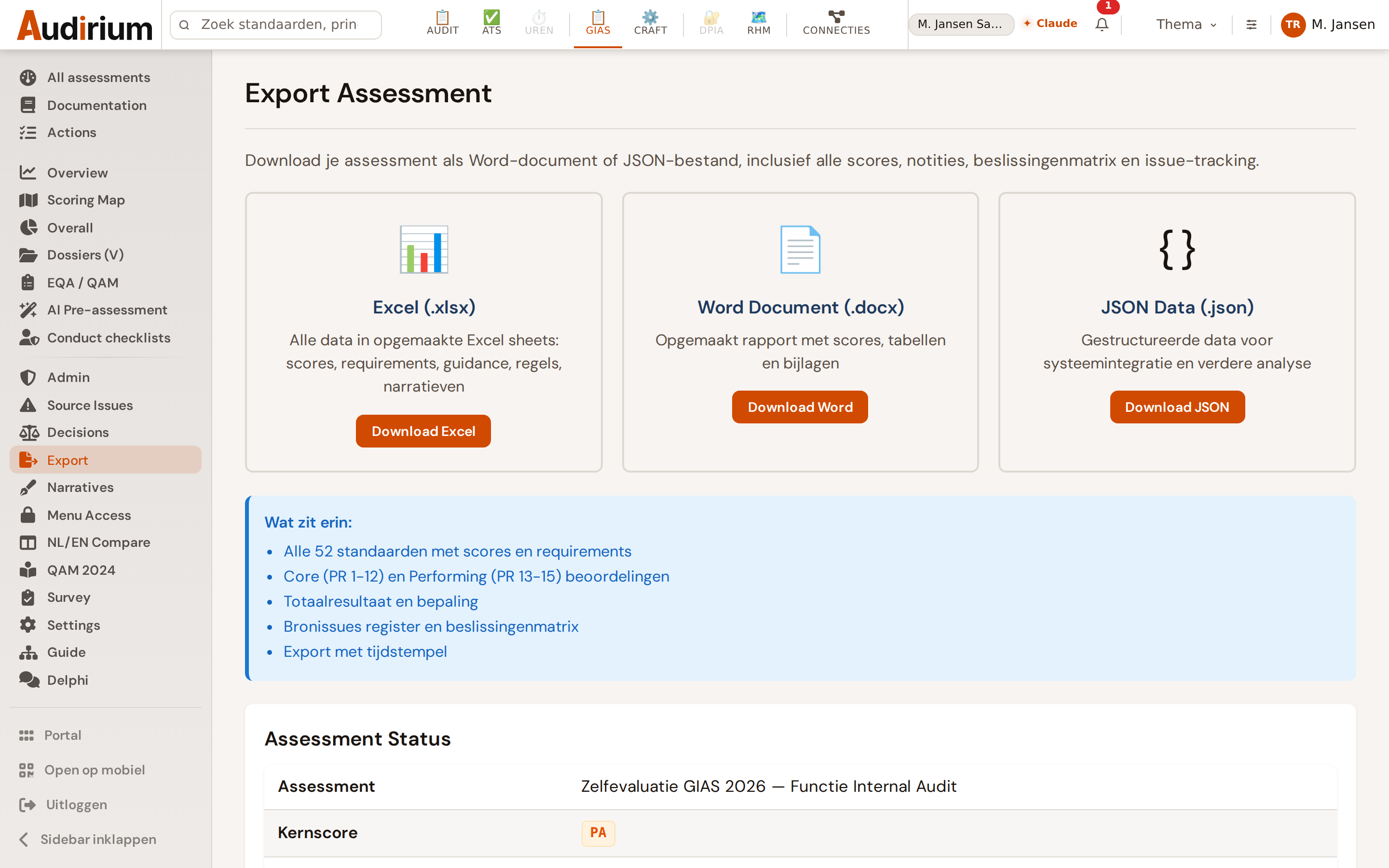This screenshot has height=868, width=1389.
Task: Click 'Alle 52 standaarden met scores en requirements'
Action: 457,551
